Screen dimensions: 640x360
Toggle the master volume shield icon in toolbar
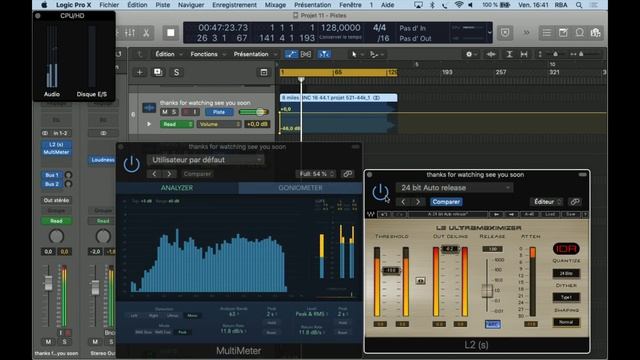coord(505,33)
